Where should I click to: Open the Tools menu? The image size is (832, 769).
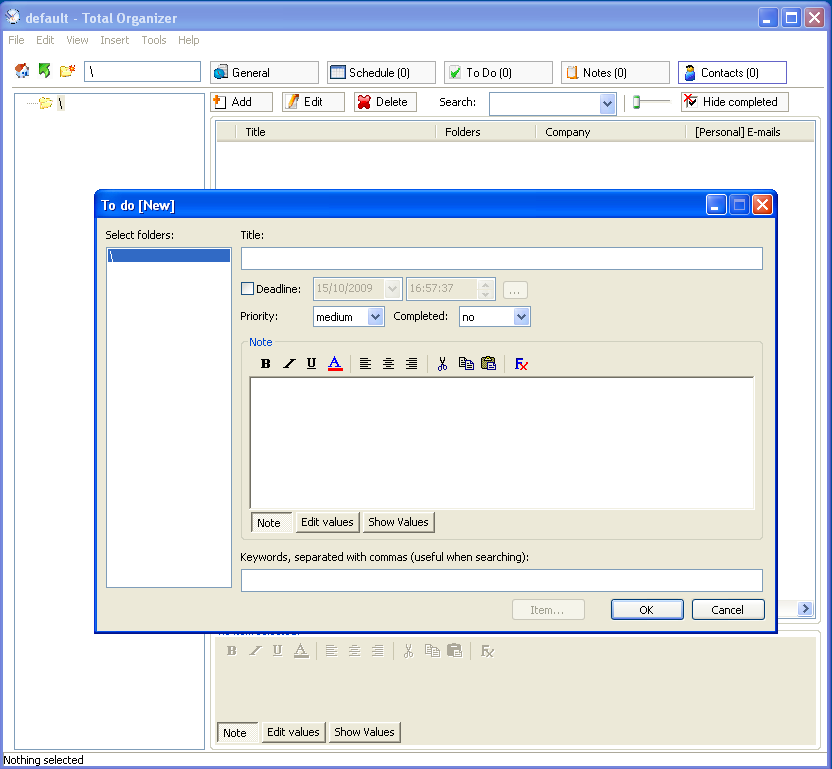coord(154,40)
